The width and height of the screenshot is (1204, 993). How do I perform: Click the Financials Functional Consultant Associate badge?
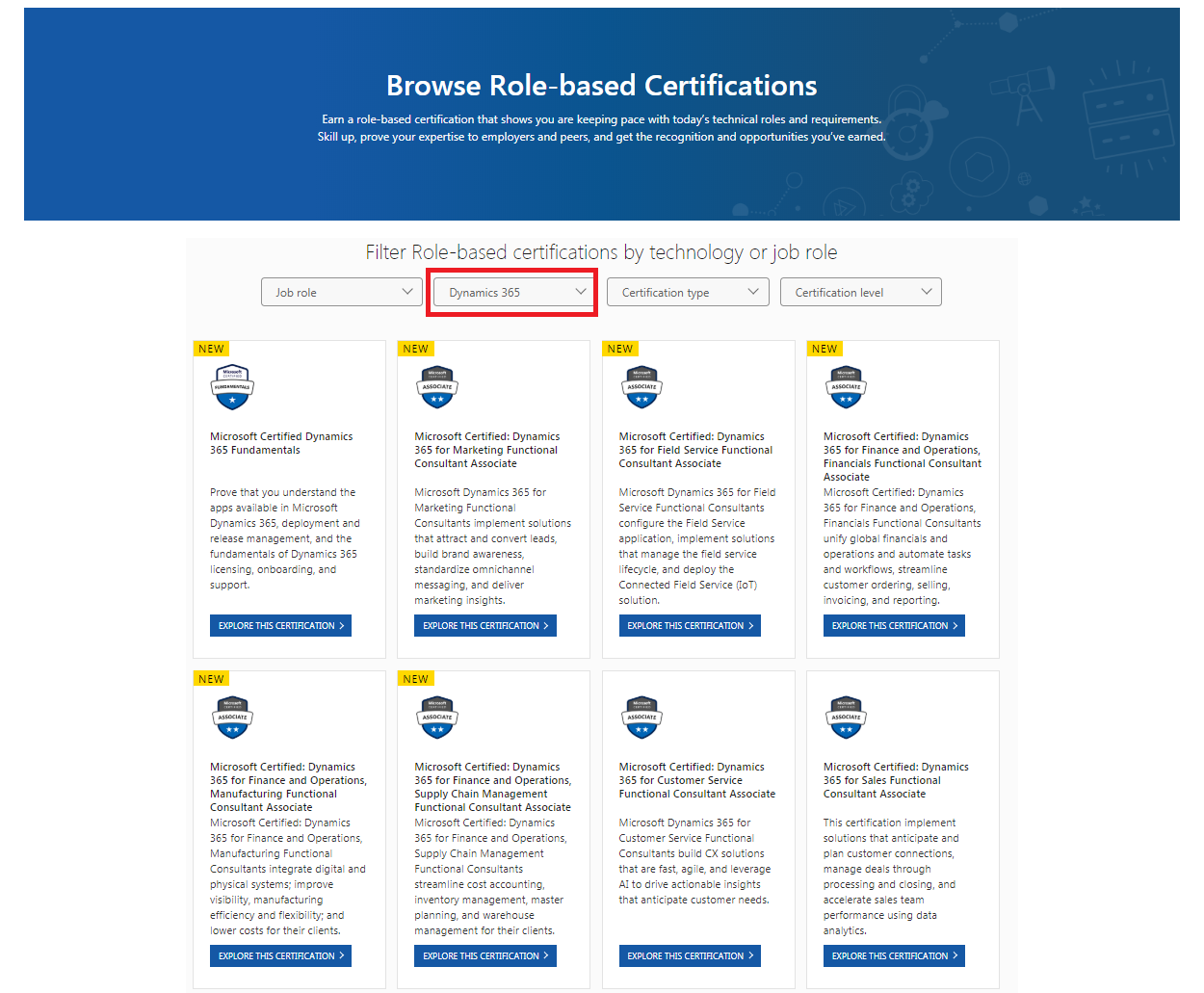click(846, 387)
